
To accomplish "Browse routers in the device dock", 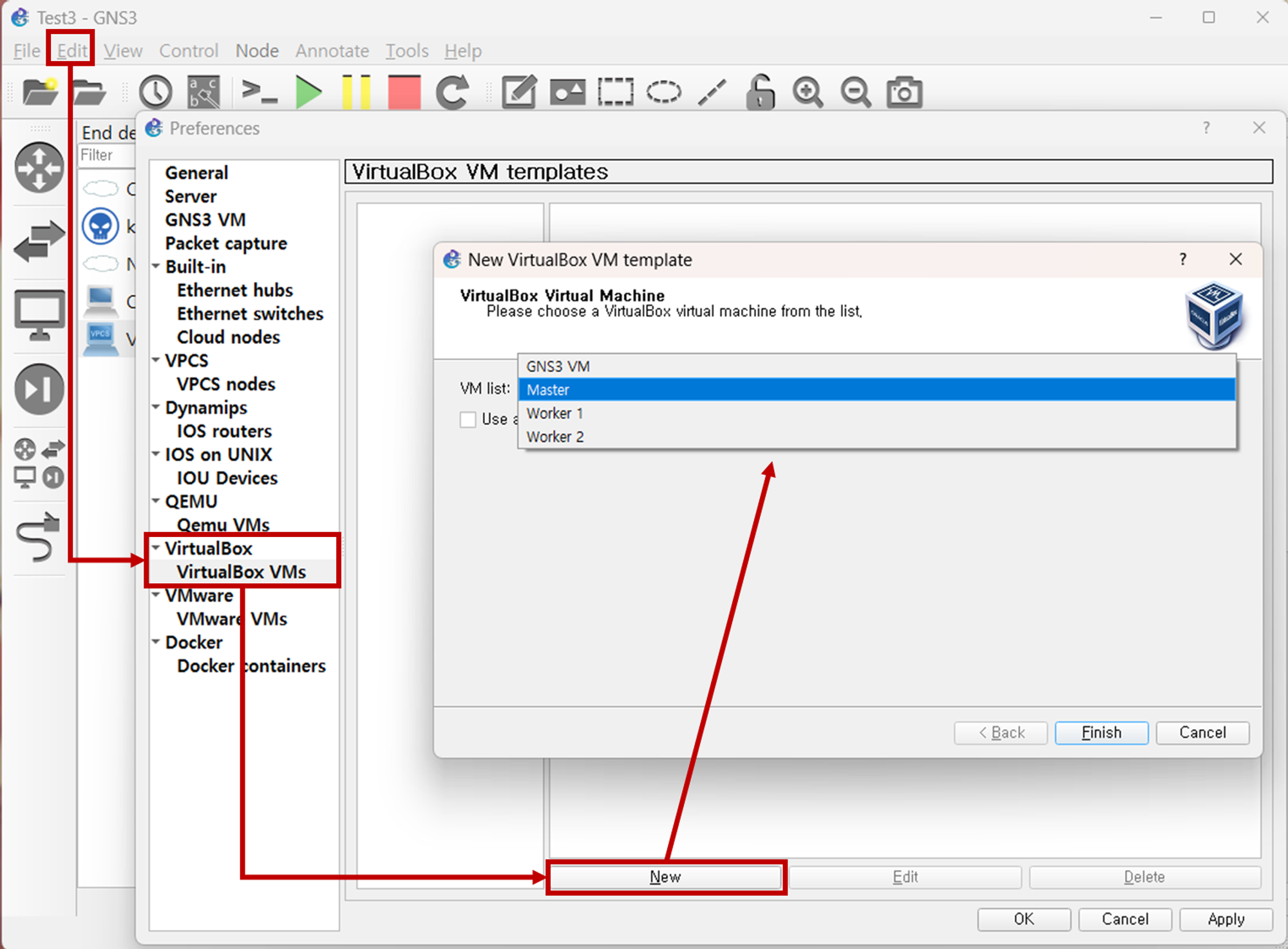I will pos(39,167).
